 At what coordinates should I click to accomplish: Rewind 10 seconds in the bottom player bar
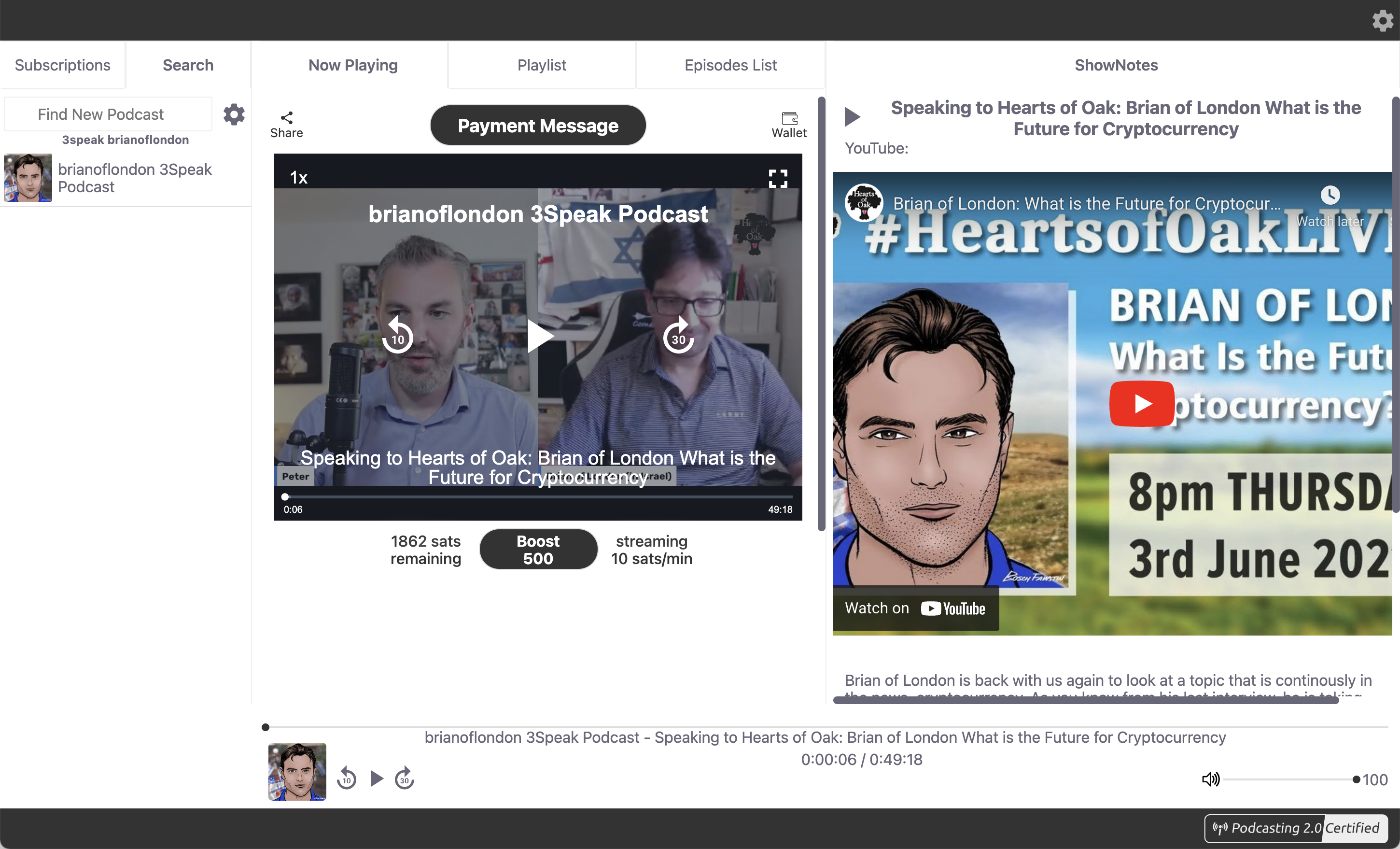click(x=347, y=778)
